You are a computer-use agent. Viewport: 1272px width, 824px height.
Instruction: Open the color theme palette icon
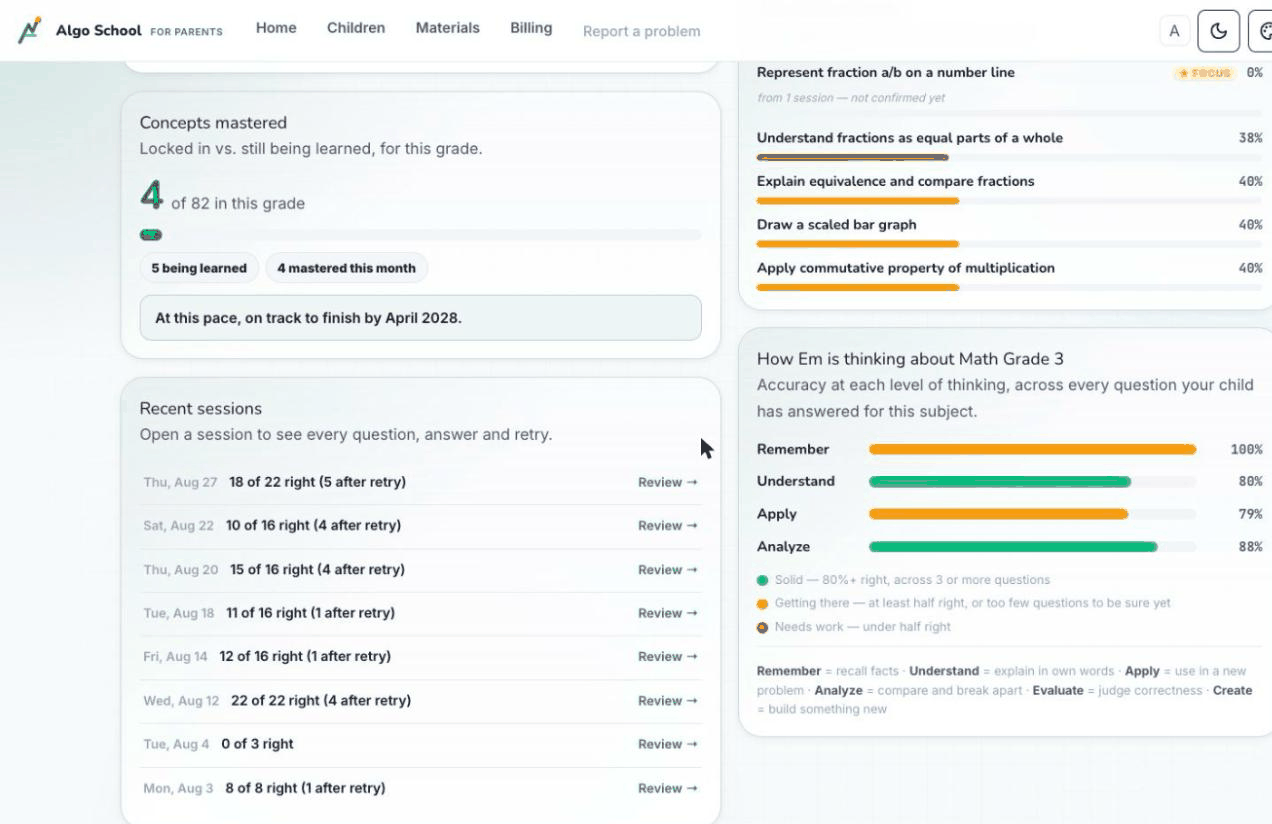coord(1263,31)
